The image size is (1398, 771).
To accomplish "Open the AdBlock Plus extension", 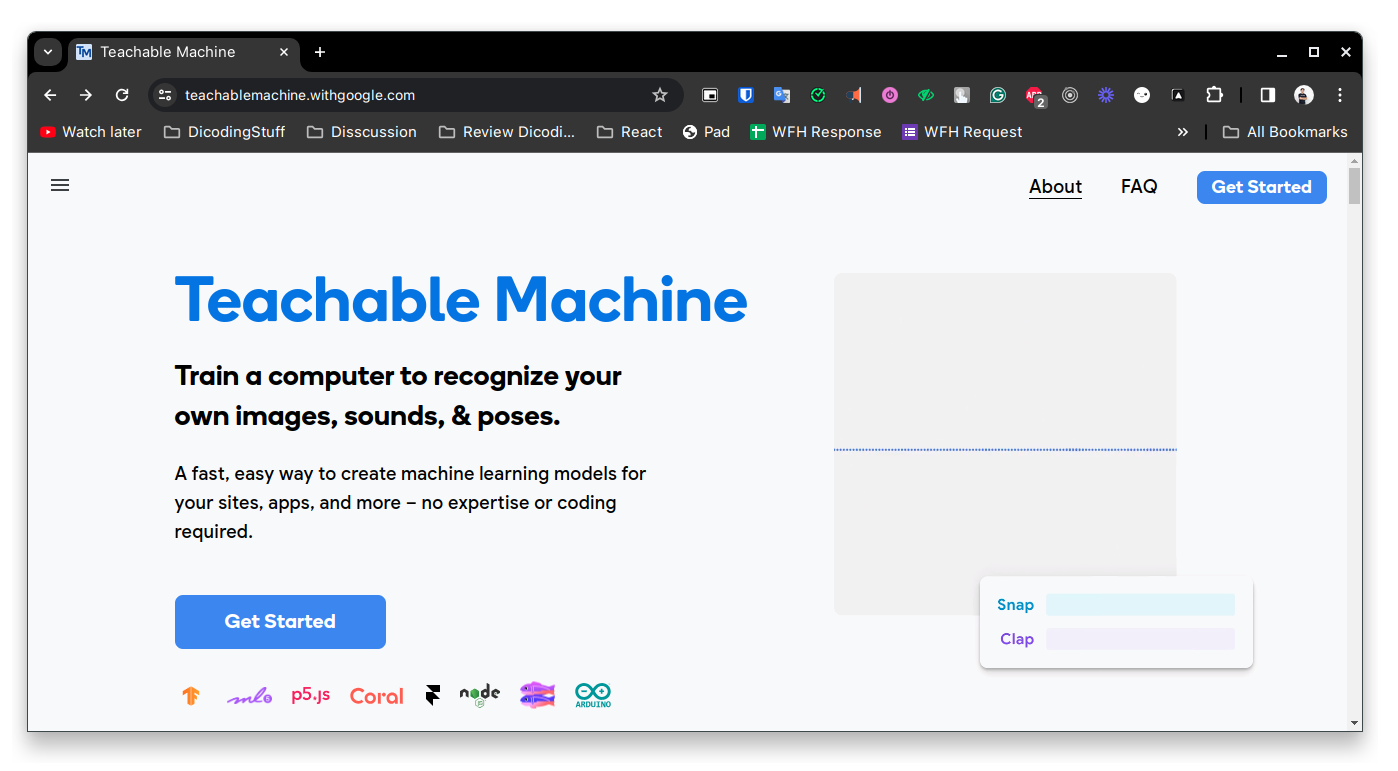I will tap(1034, 96).
